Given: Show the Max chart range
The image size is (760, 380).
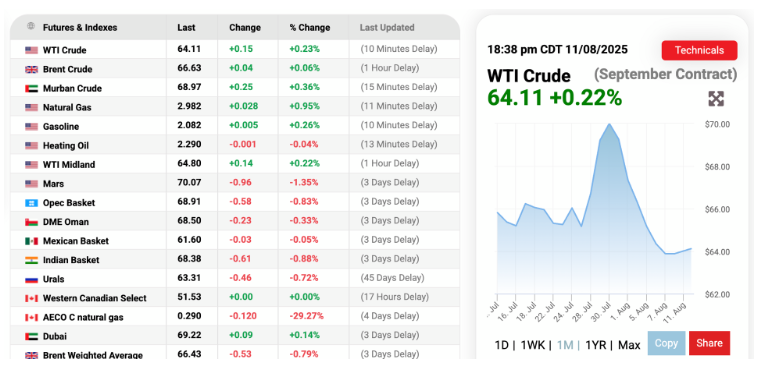Looking at the screenshot, I should click(x=629, y=345).
